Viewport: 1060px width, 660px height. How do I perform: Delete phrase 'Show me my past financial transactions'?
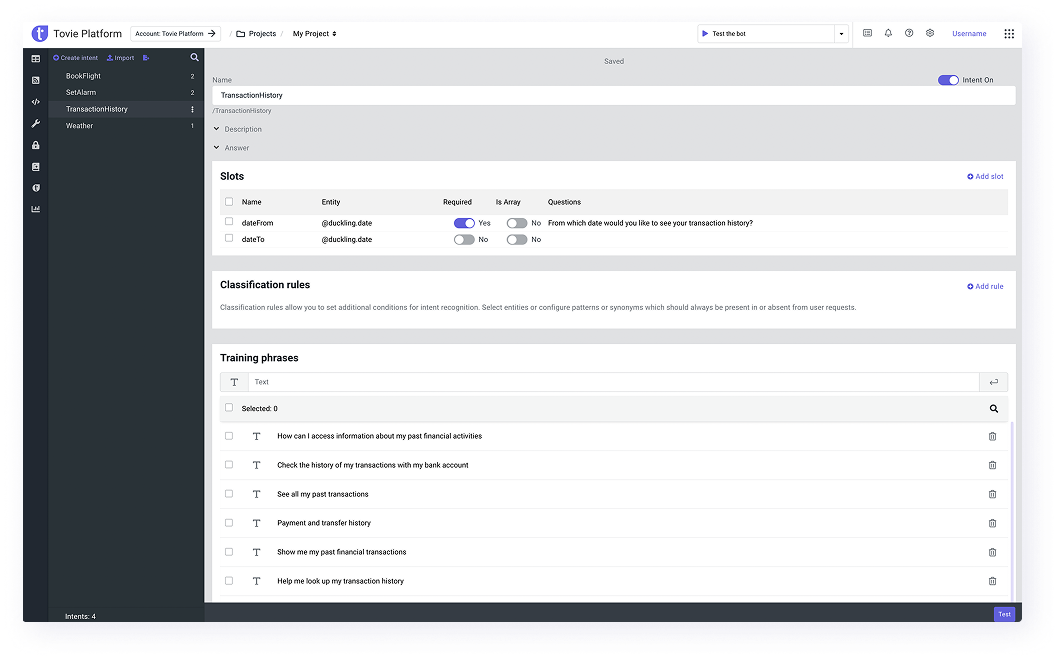coord(992,552)
